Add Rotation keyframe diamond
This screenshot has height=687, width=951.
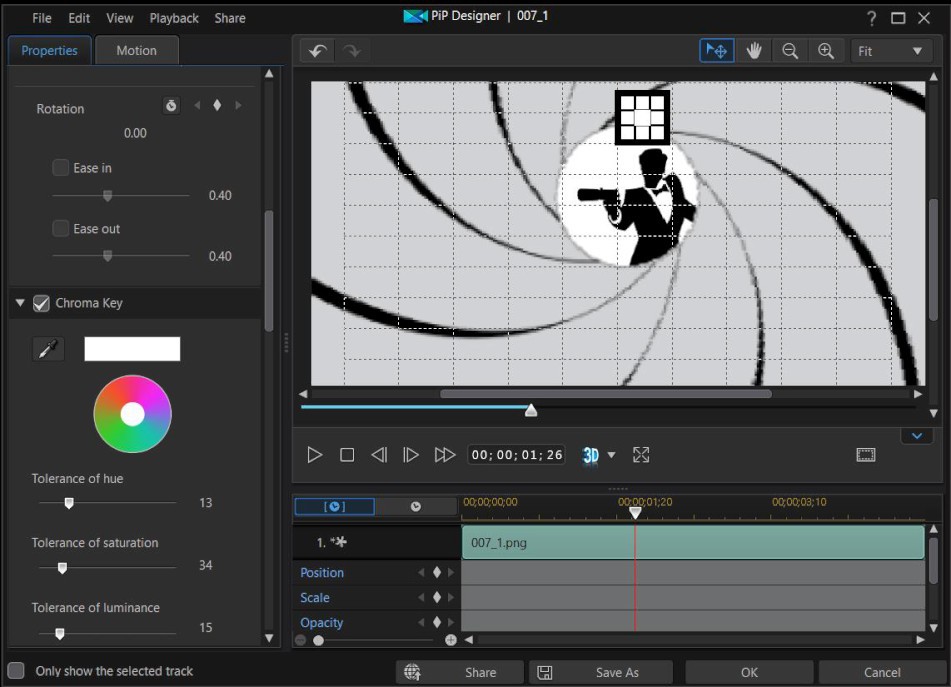point(217,106)
